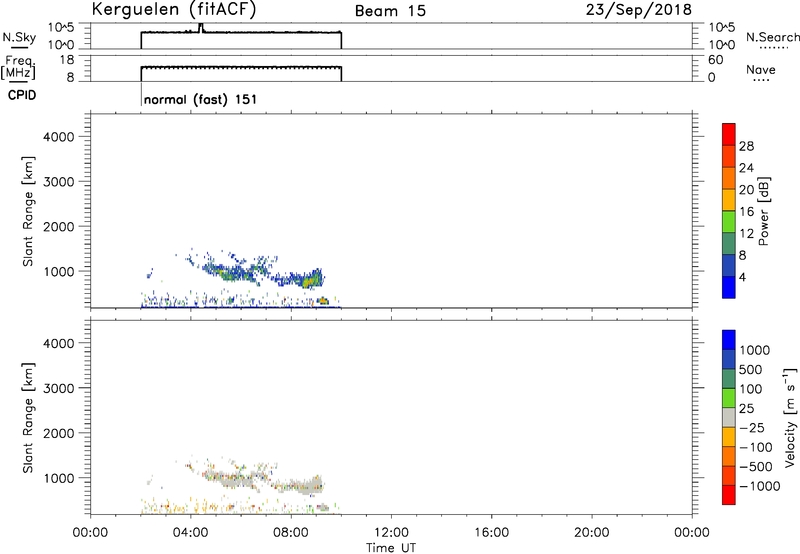Click the light green 12-16 dB power swatch

pyautogui.click(x=729, y=220)
